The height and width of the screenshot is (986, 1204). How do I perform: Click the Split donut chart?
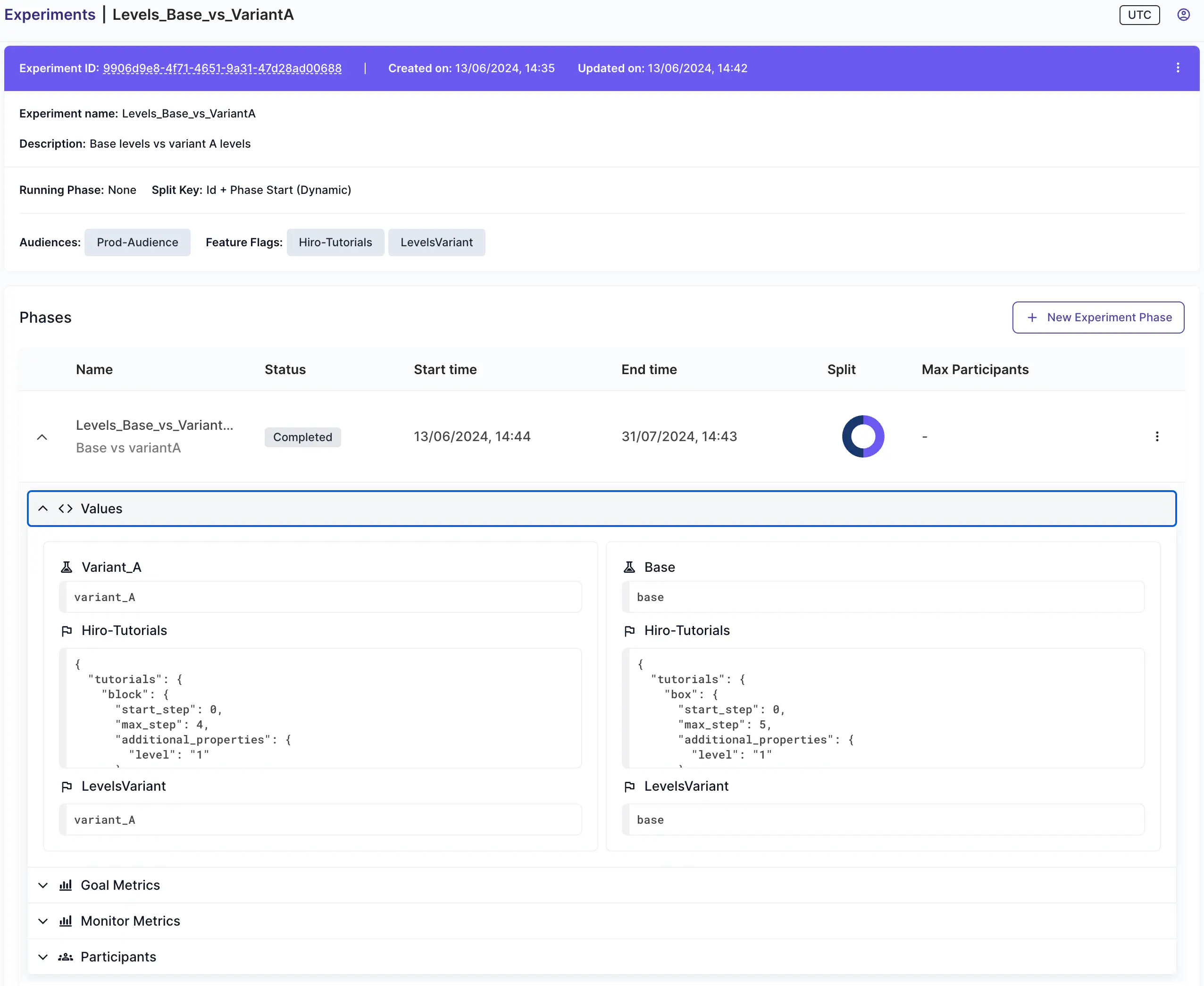863,436
